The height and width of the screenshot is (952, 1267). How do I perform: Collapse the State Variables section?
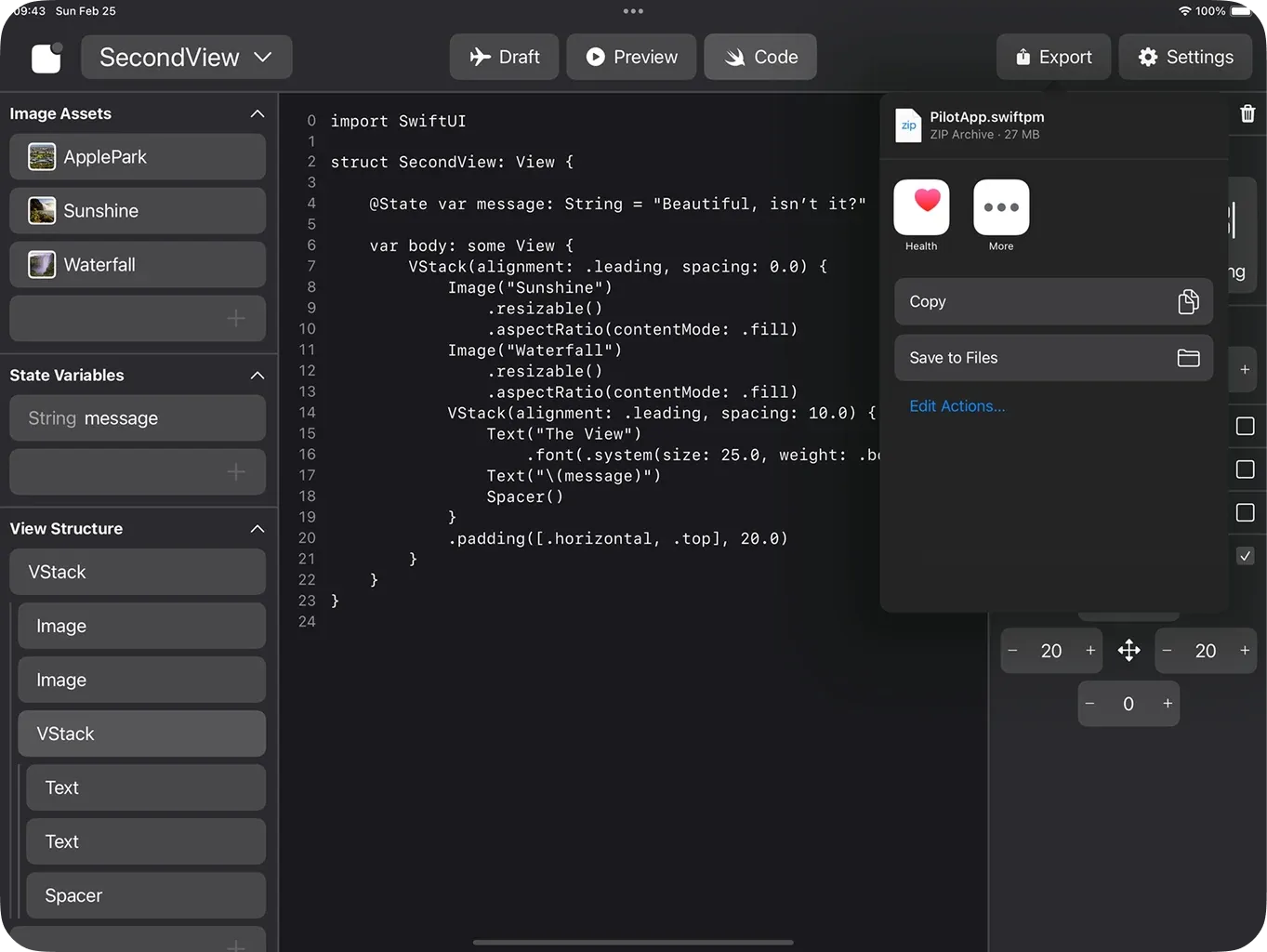pos(257,376)
